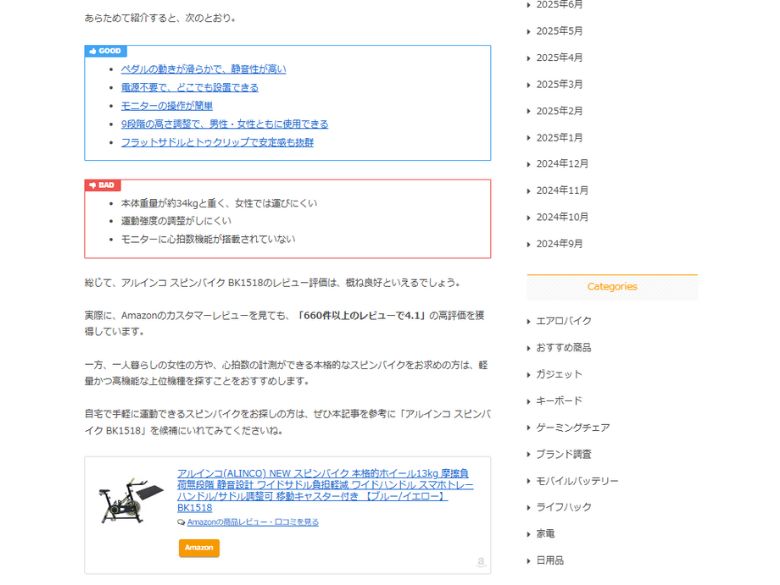Open the エアロバイク category
Screen dimensions: 780x585
click(564, 321)
